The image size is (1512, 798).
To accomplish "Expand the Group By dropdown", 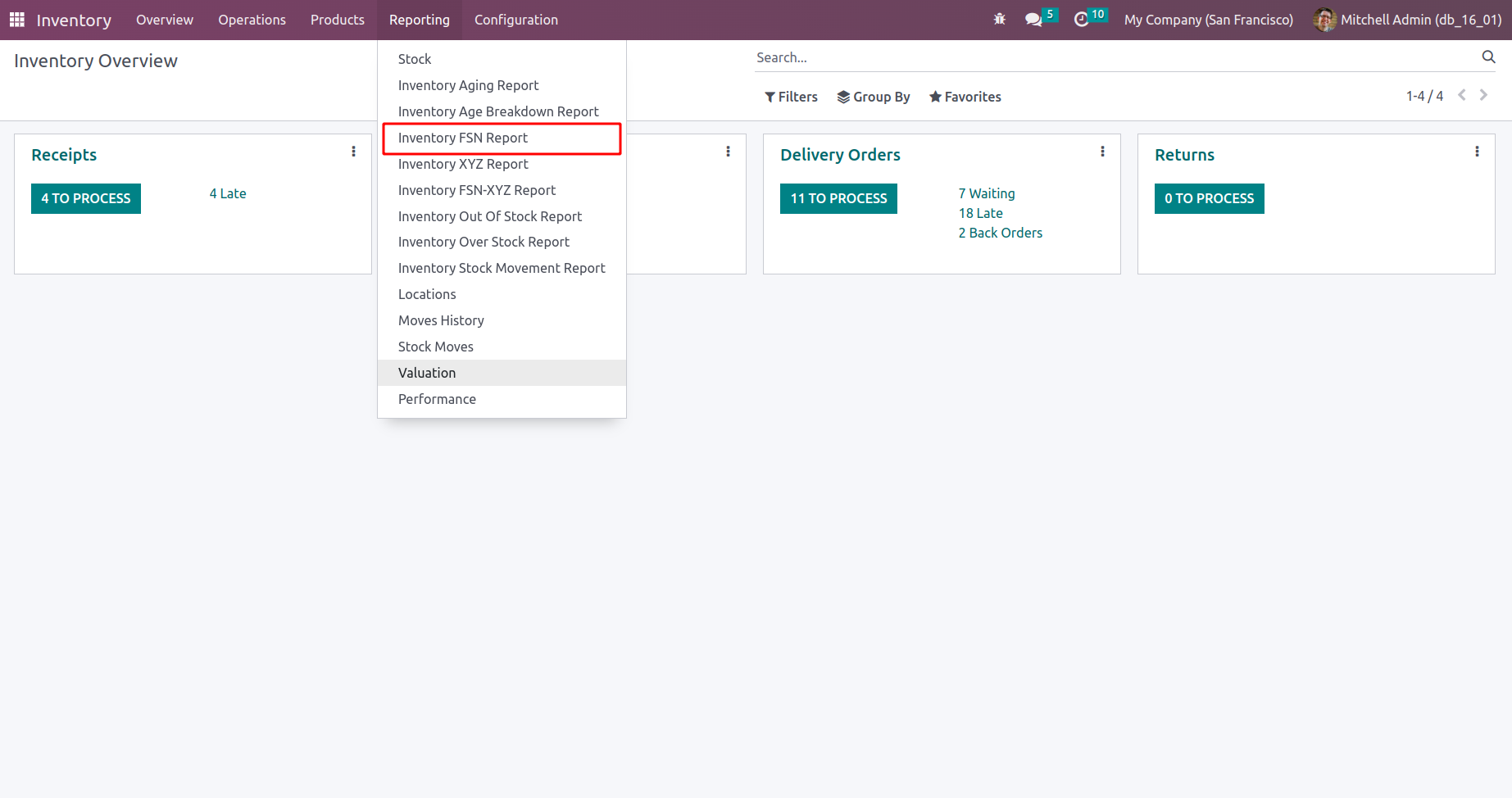I will coord(874,97).
